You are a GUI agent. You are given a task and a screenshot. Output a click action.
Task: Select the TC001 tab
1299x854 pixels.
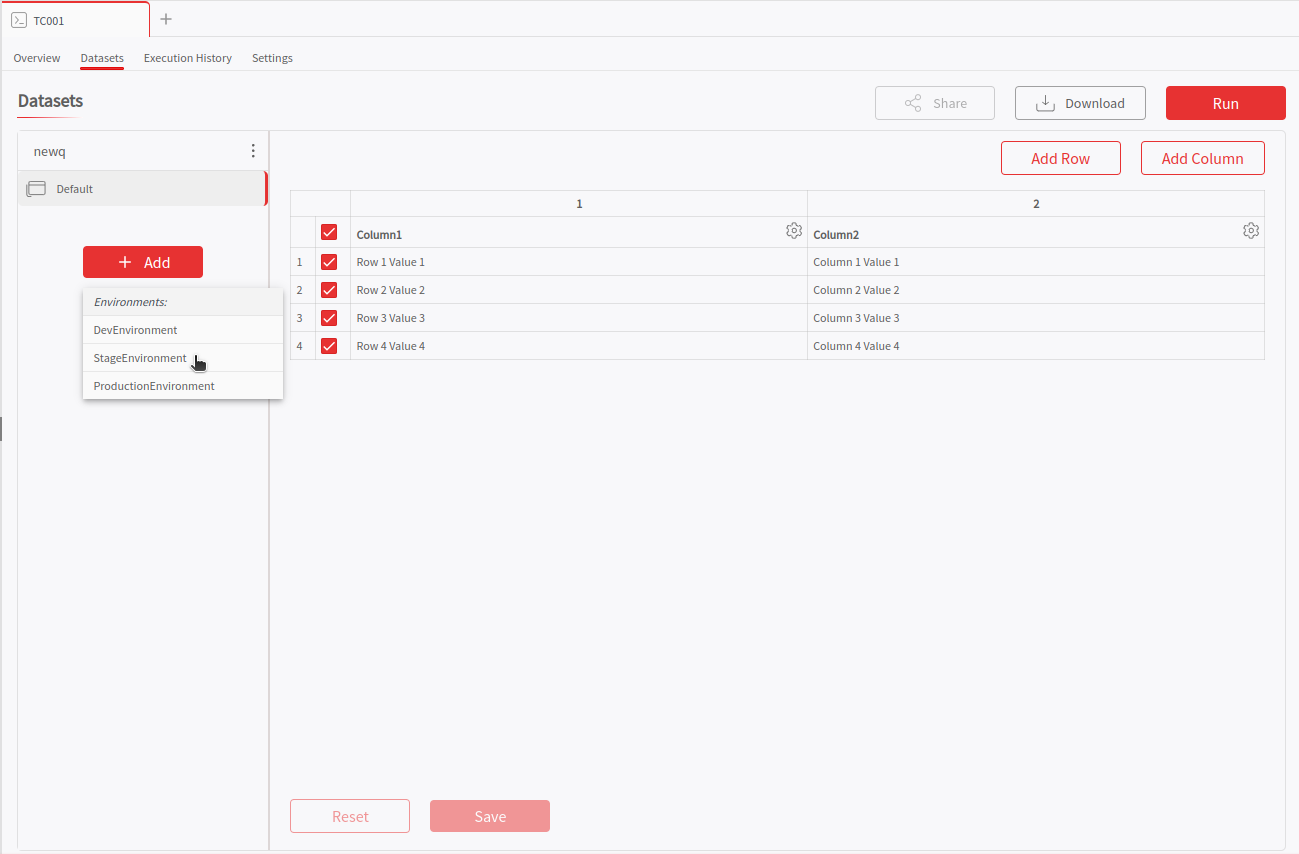tap(75, 19)
